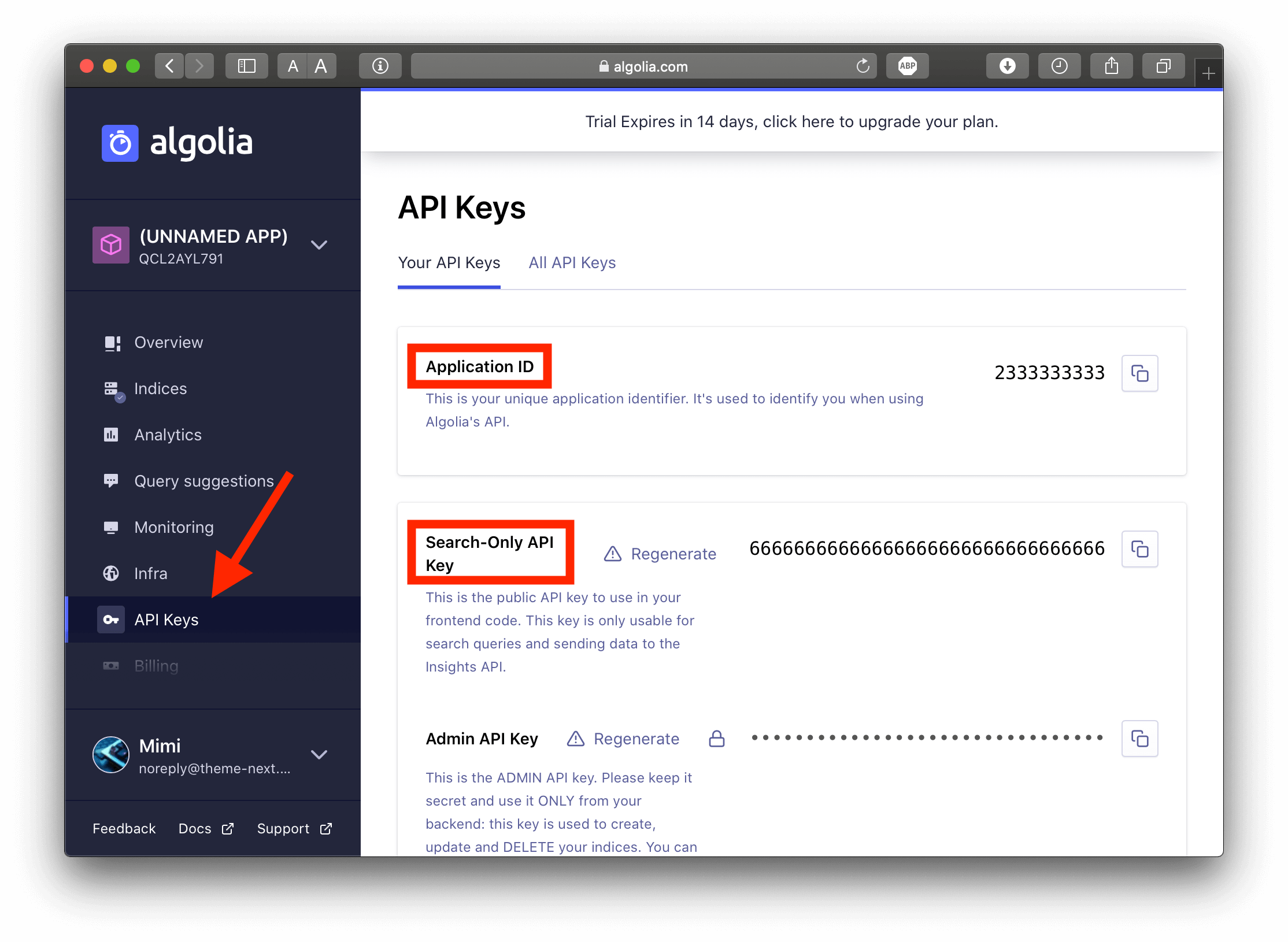
Task: Open the Mimi account dropdown
Action: point(319,755)
